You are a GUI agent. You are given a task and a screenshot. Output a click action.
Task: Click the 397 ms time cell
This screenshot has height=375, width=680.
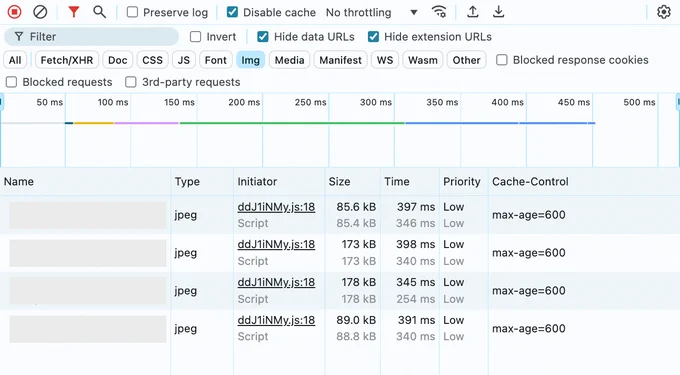tap(416, 207)
